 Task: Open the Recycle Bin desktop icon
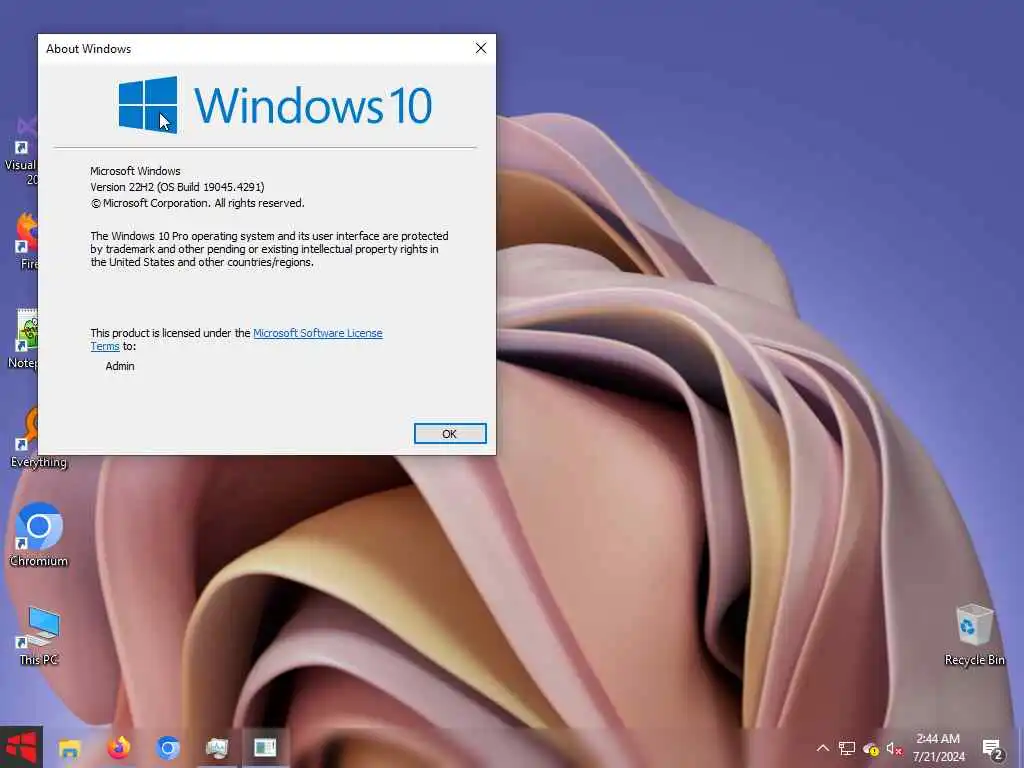coord(974,635)
